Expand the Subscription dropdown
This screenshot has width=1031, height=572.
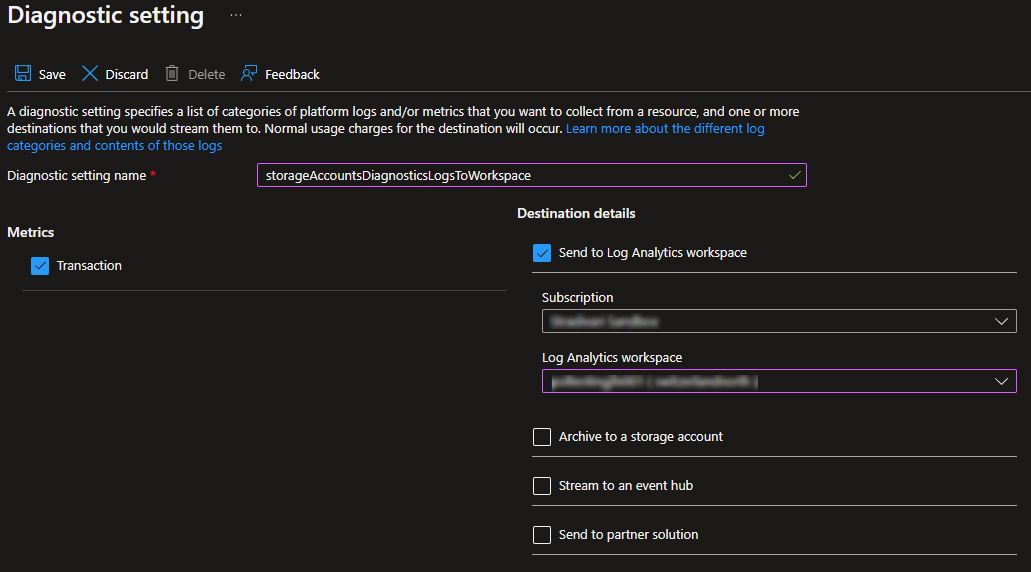(778, 321)
